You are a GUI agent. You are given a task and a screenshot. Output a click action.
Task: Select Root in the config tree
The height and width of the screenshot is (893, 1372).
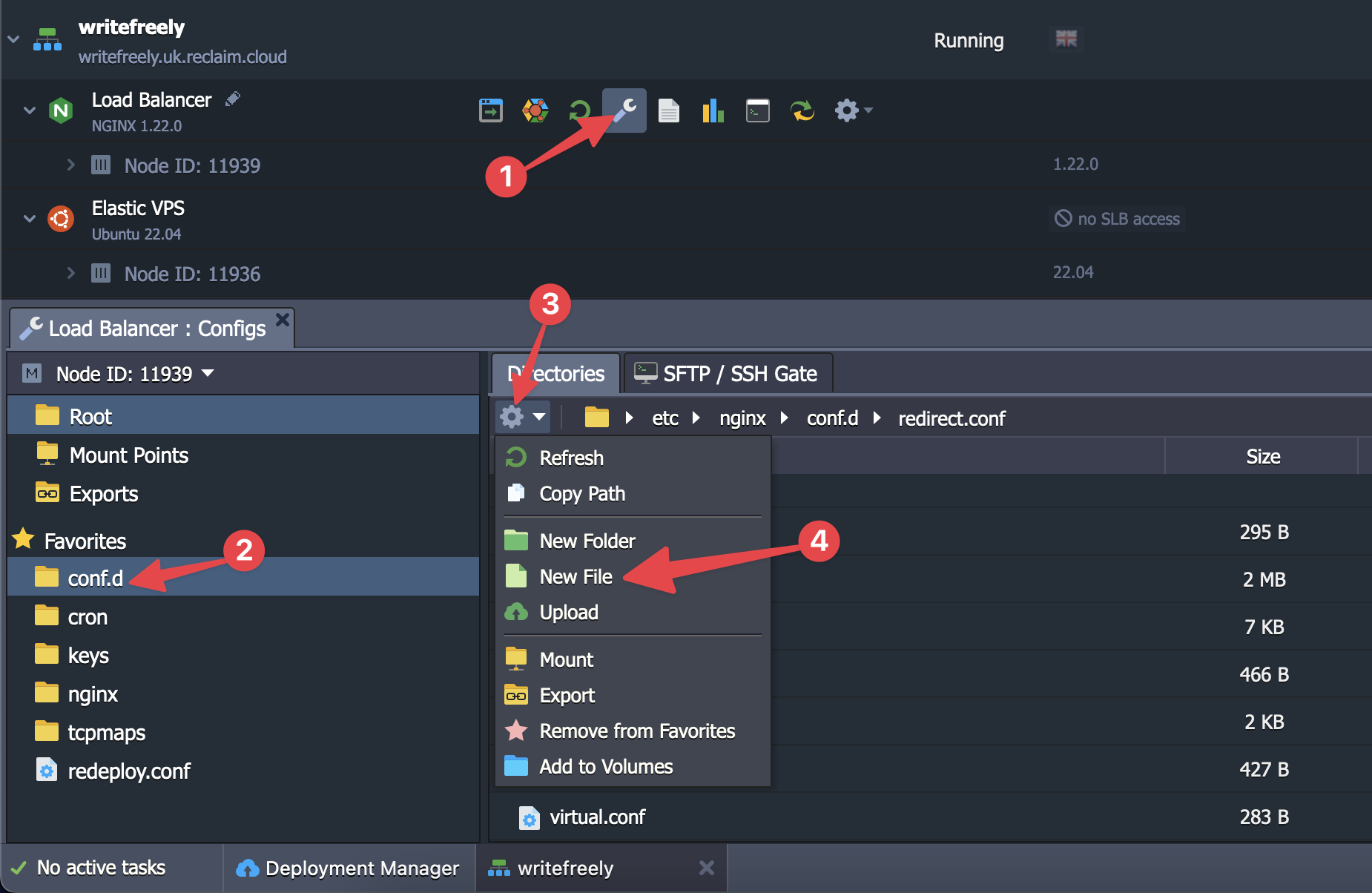pos(243,416)
